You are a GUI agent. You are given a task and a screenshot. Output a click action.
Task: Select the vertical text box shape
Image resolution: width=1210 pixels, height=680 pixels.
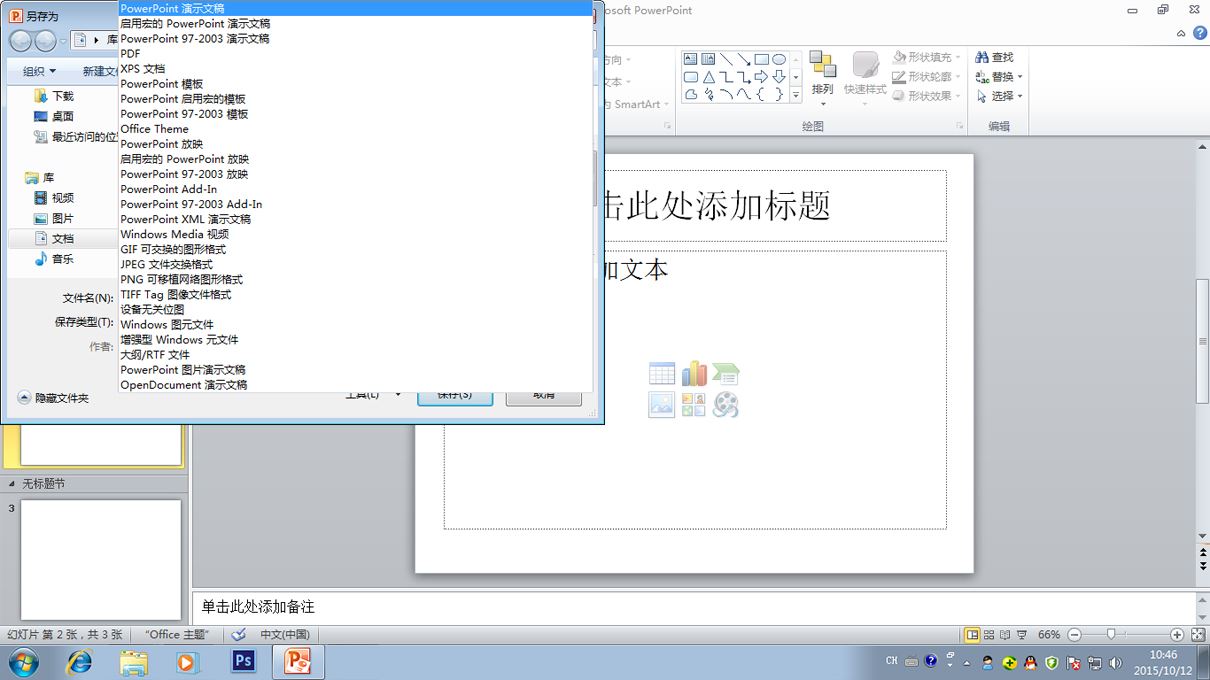pos(708,59)
